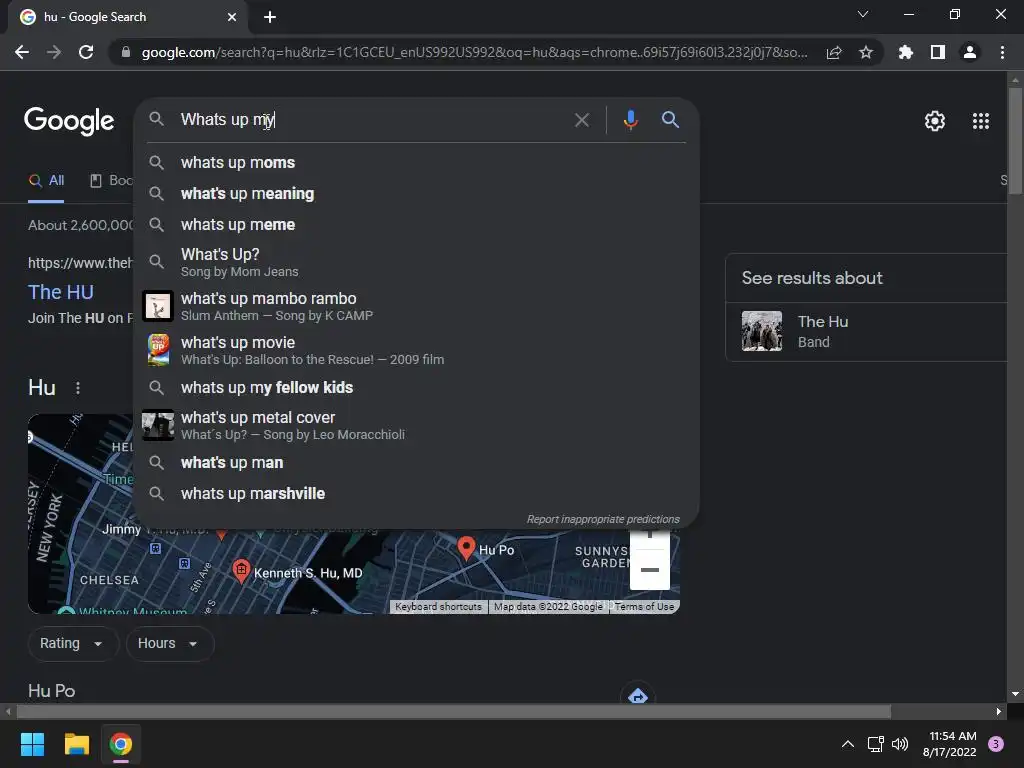Click the metal cover song thumbnail
Viewport: 1024px width, 768px height.
[x=158, y=425]
